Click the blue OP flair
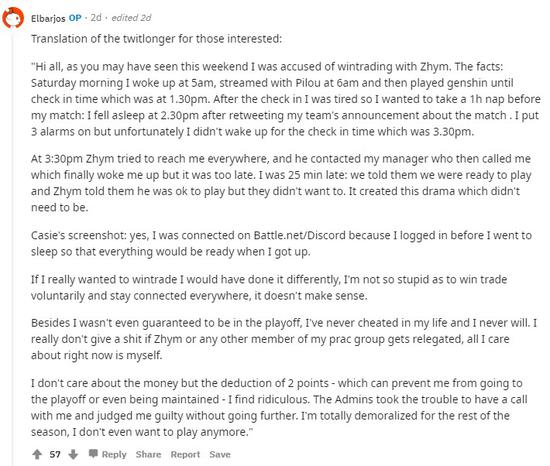This screenshot has height=466, width=550. [75, 18]
